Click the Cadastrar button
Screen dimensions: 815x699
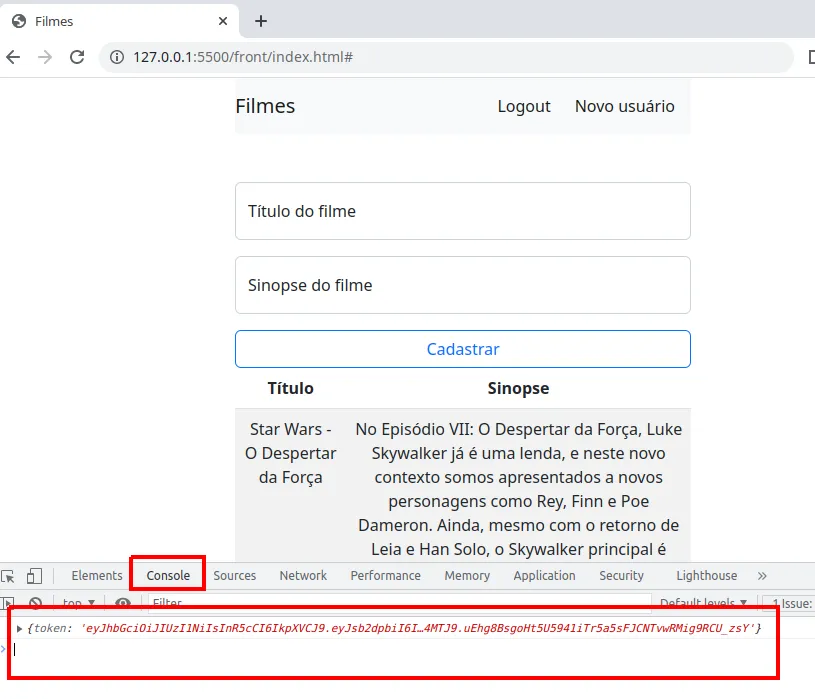pyautogui.click(x=463, y=349)
